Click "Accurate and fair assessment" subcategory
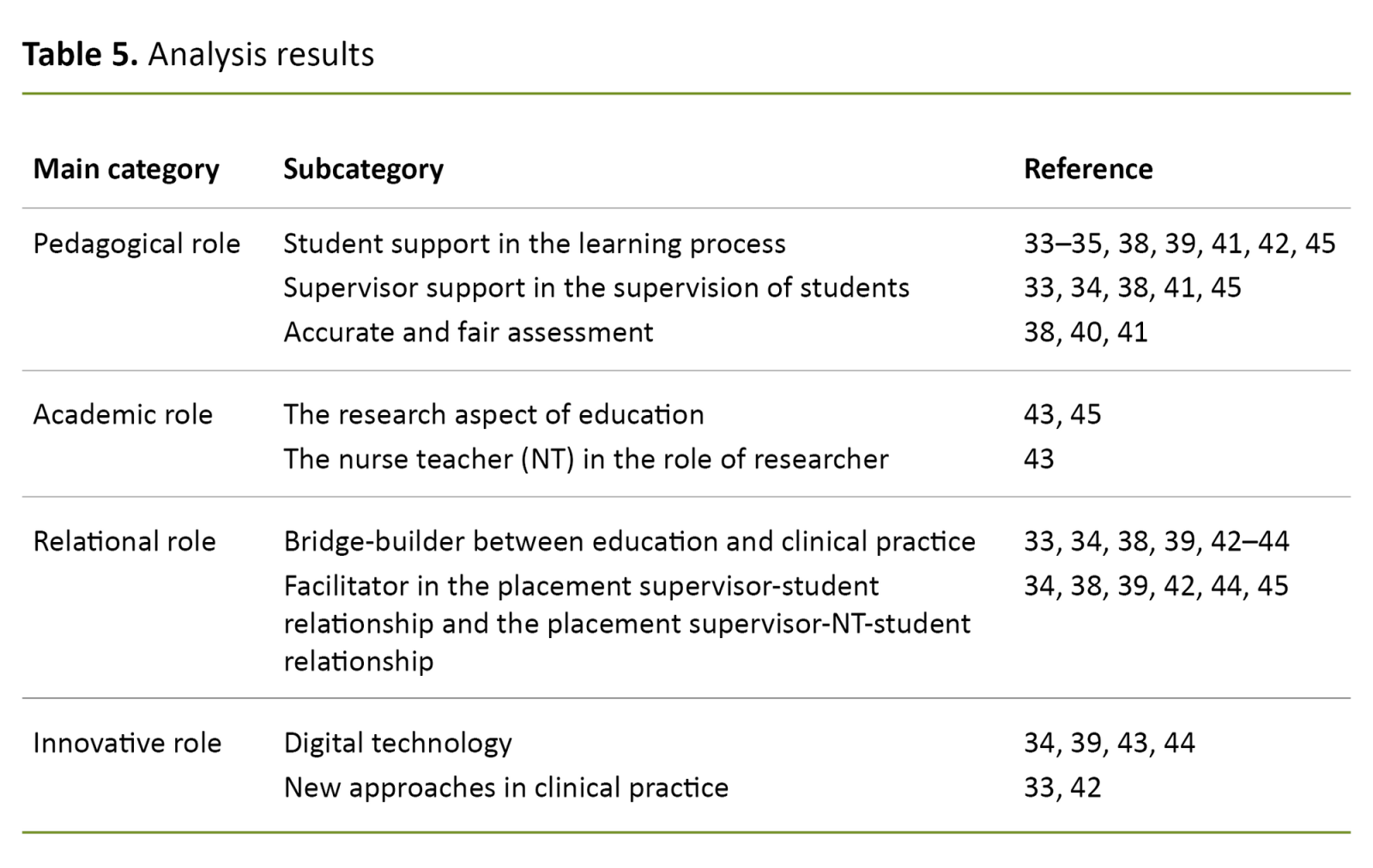The height and width of the screenshot is (868, 1373). click(468, 332)
